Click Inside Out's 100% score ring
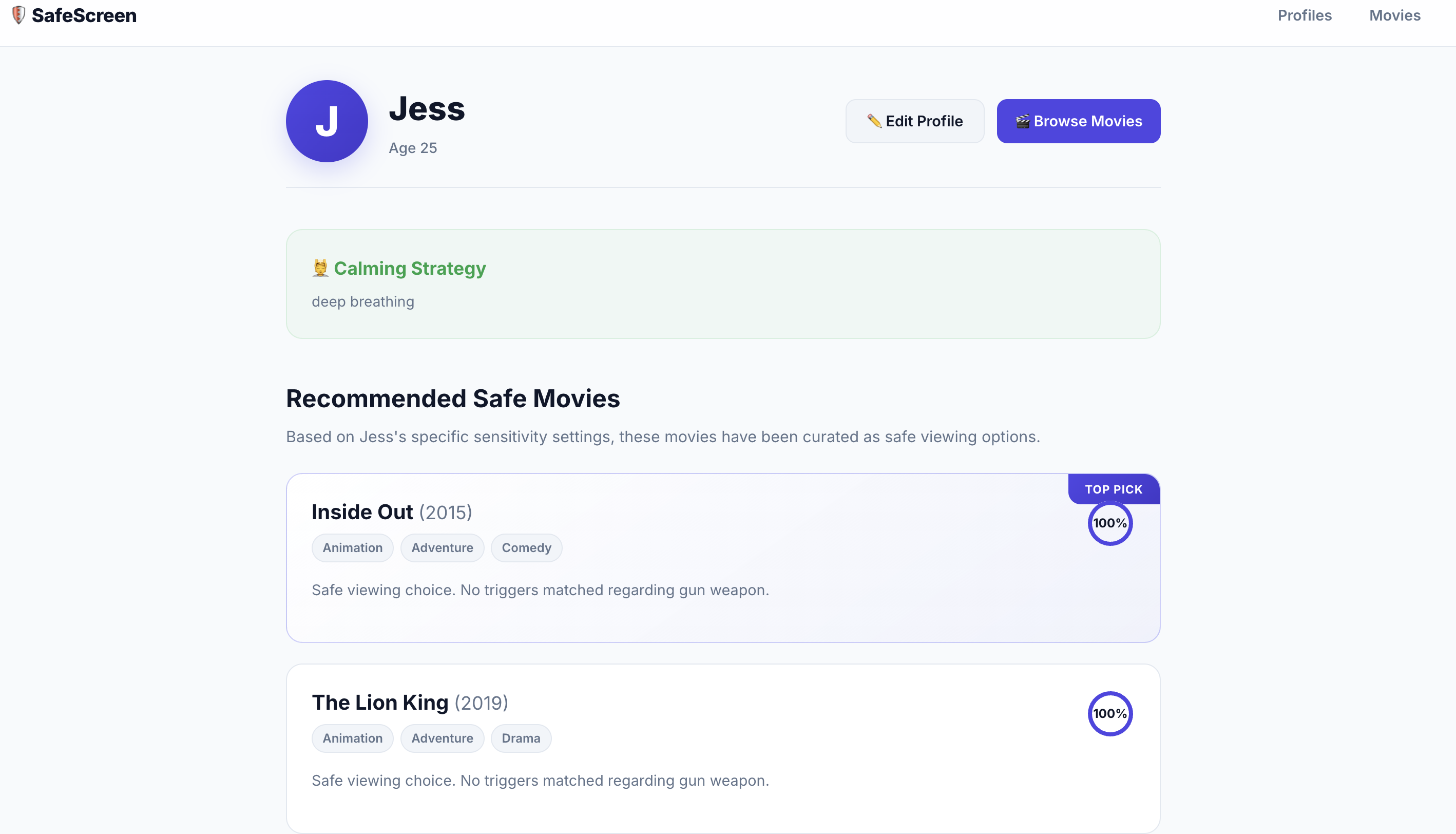Viewport: 1456px width, 834px height. click(x=1109, y=523)
